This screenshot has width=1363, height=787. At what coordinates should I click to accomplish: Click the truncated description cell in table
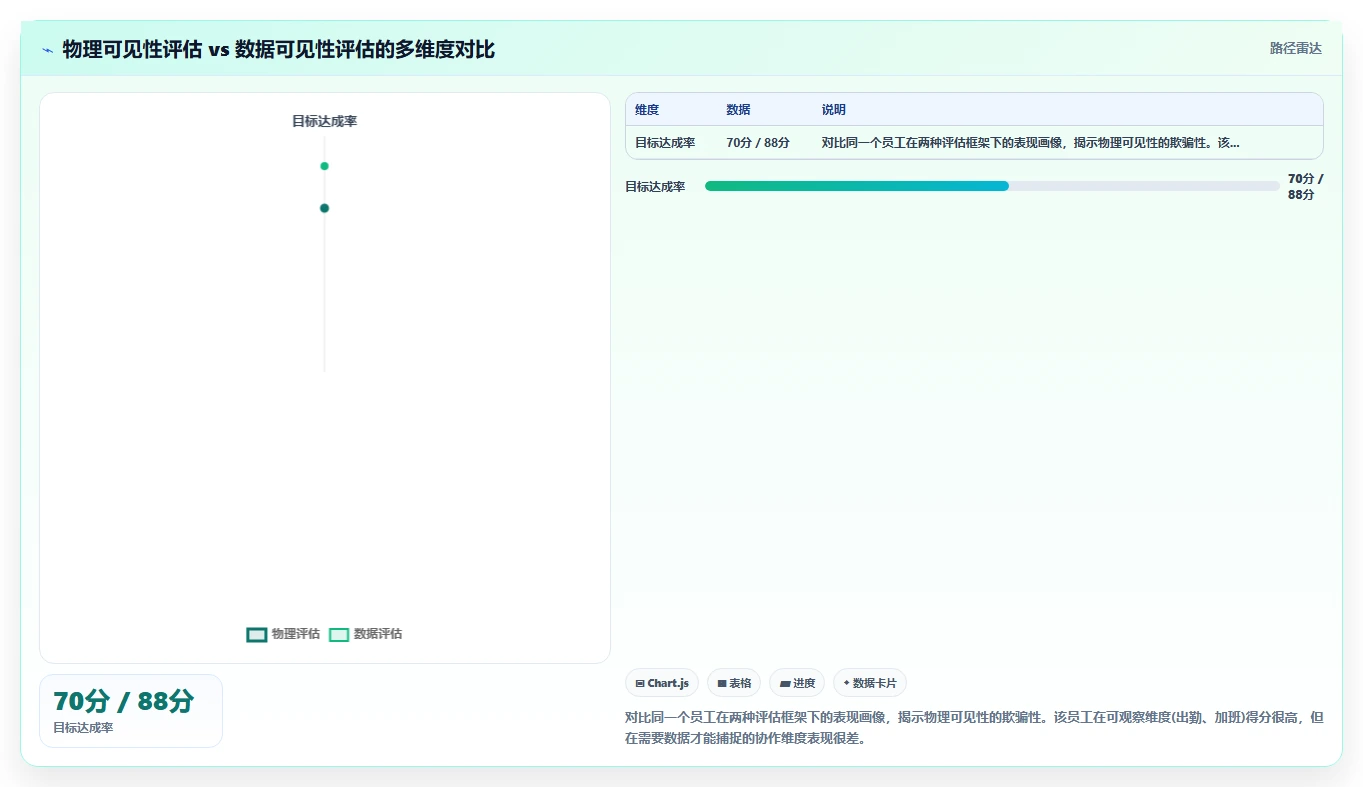(x=1031, y=143)
